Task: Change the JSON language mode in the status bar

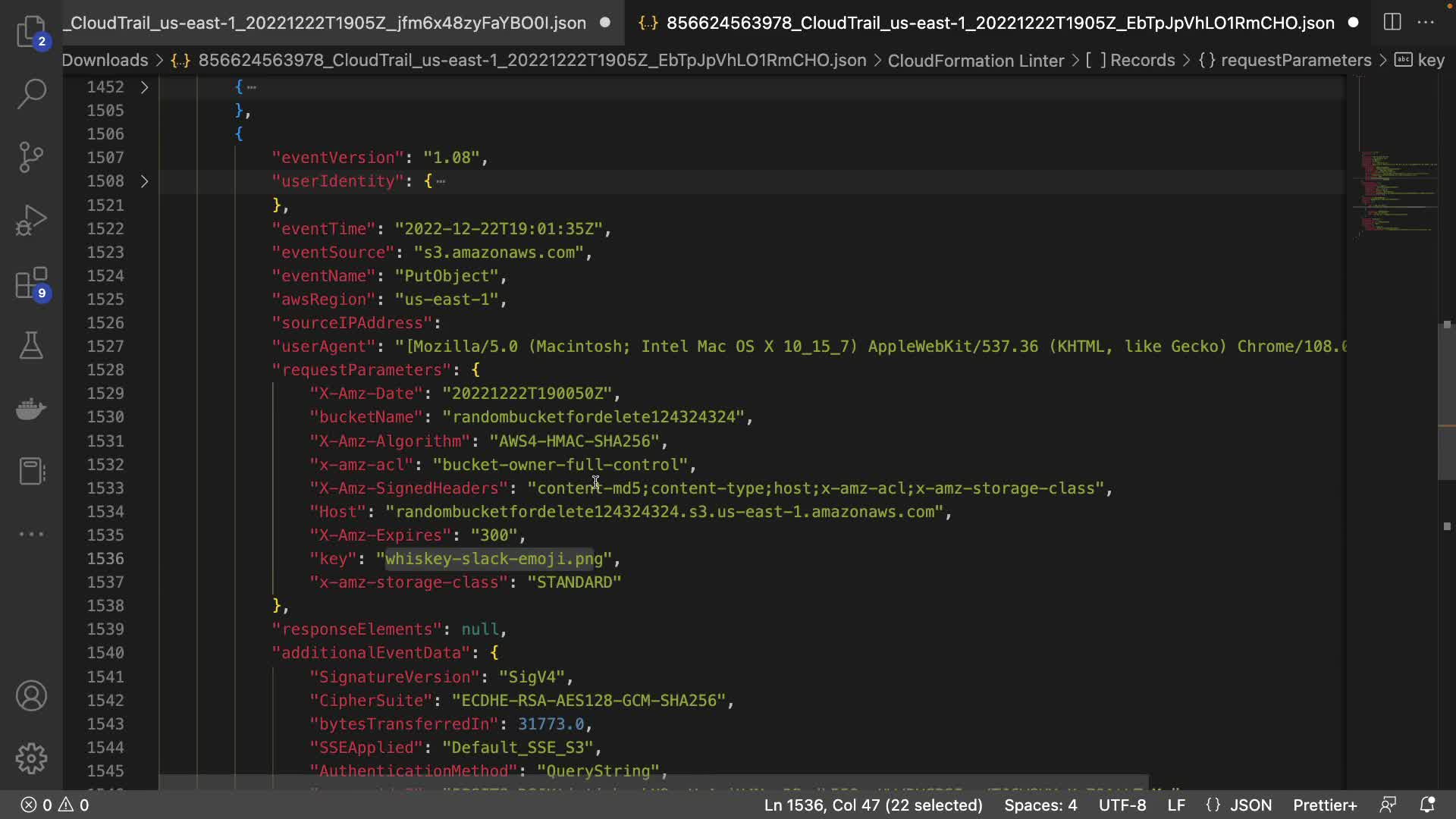Action: click(1250, 805)
